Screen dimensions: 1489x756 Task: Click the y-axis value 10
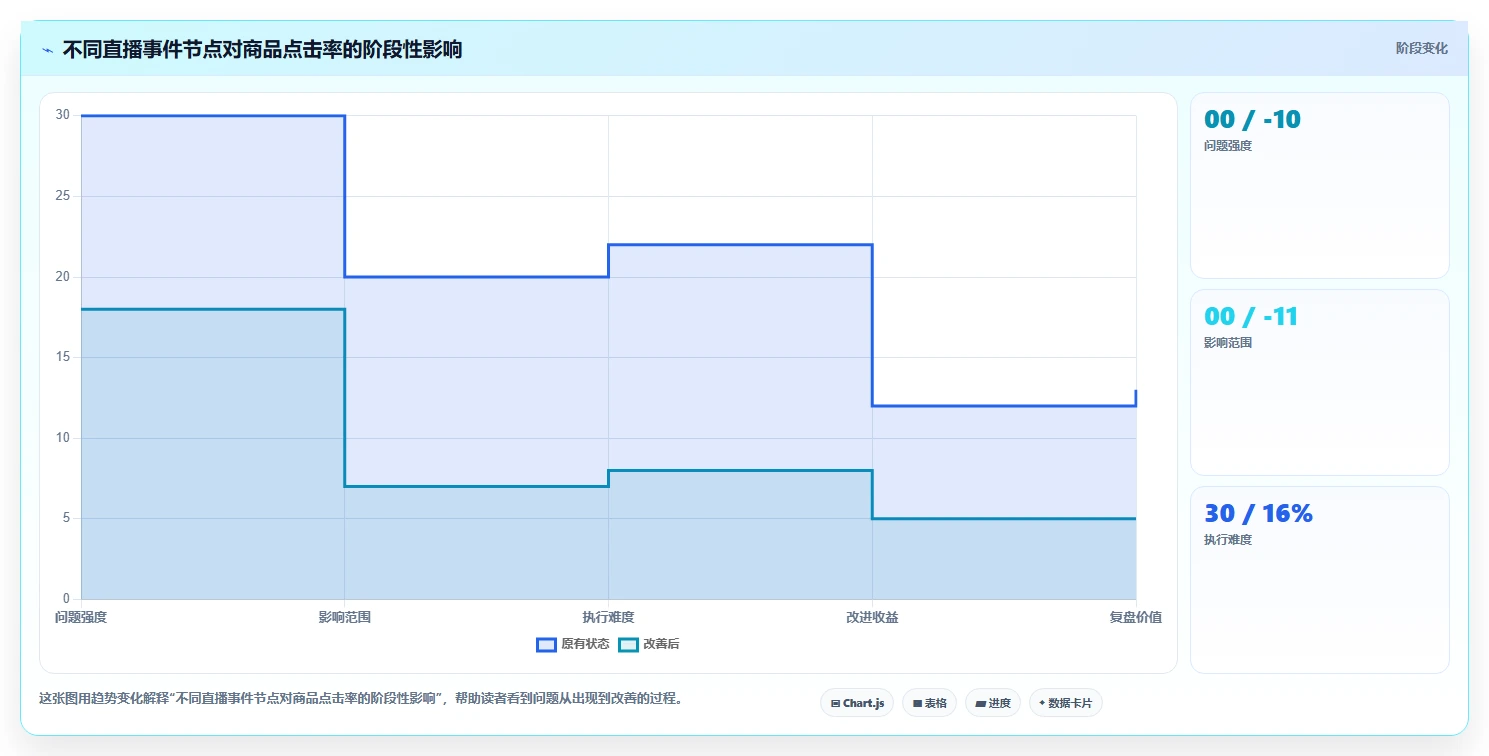pyautogui.click(x=63, y=438)
